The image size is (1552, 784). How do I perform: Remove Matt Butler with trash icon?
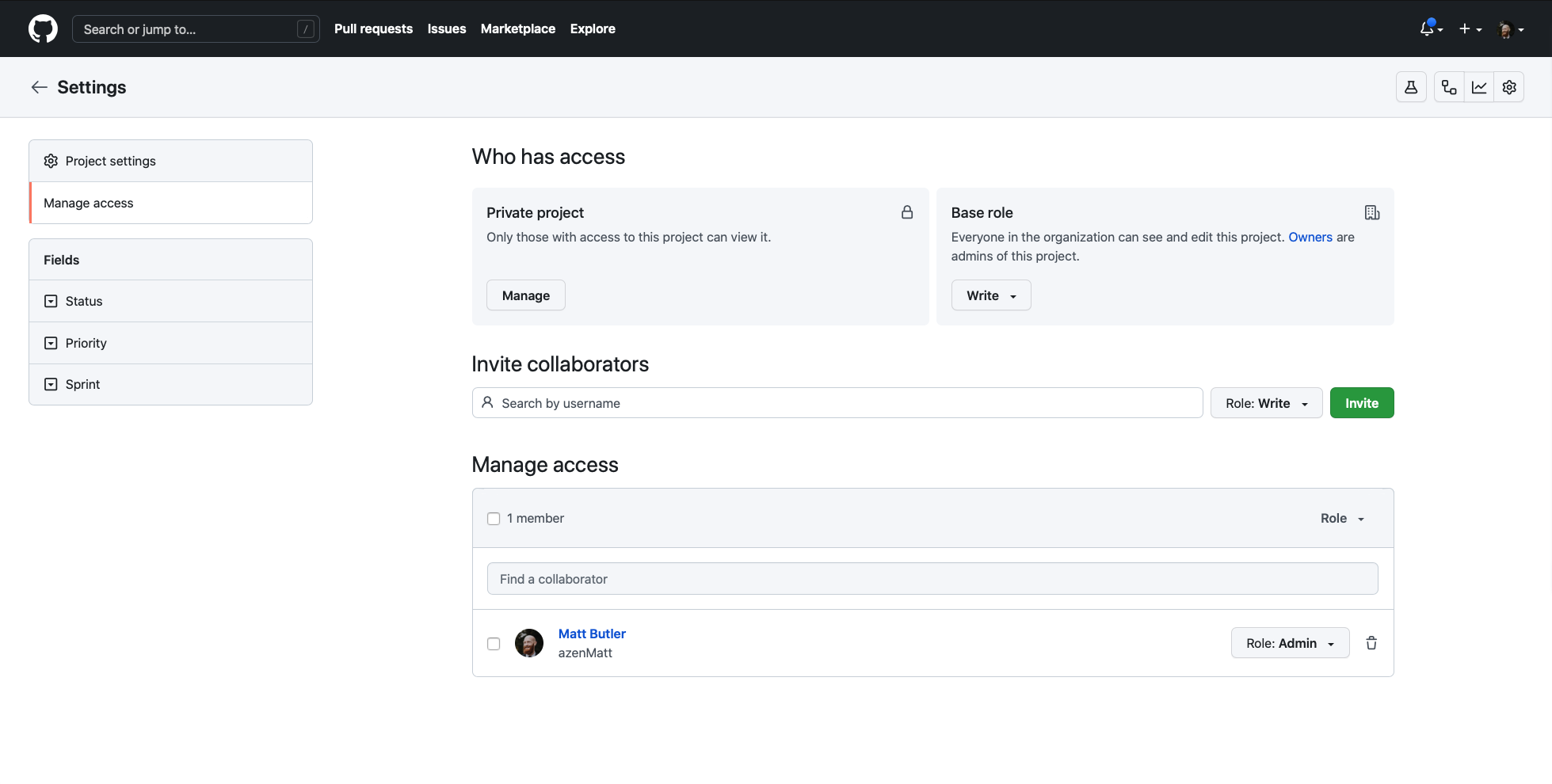1371,643
